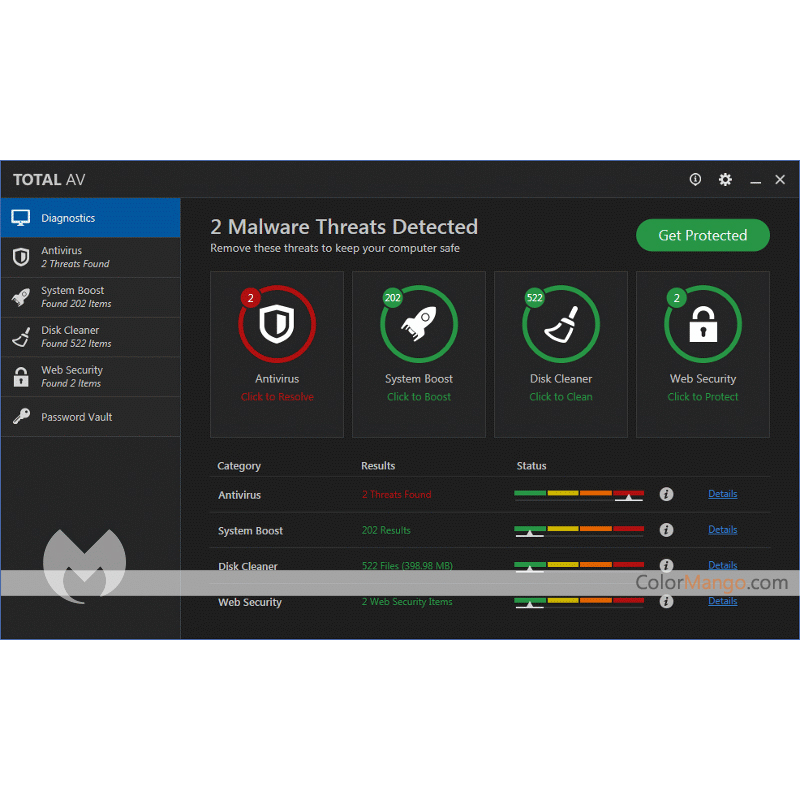Image resolution: width=800 pixels, height=800 pixels.
Task: Click the sidebar Diagnostics monitor icon
Action: [x=20, y=218]
